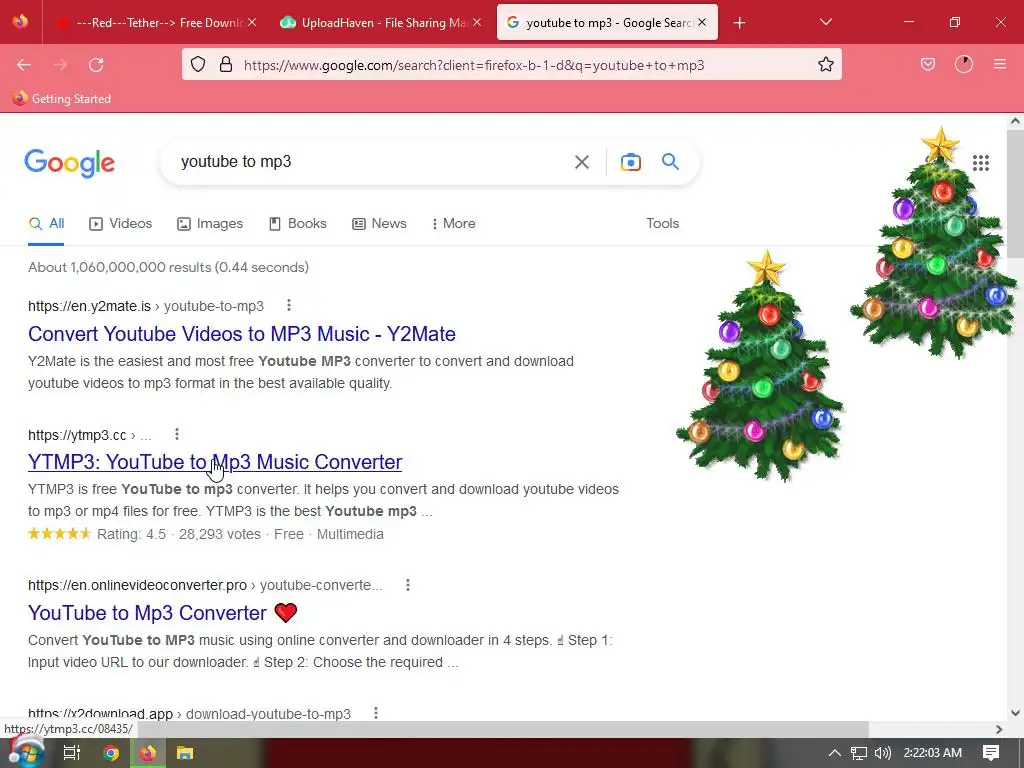List all tabs with the chevron

(825, 22)
